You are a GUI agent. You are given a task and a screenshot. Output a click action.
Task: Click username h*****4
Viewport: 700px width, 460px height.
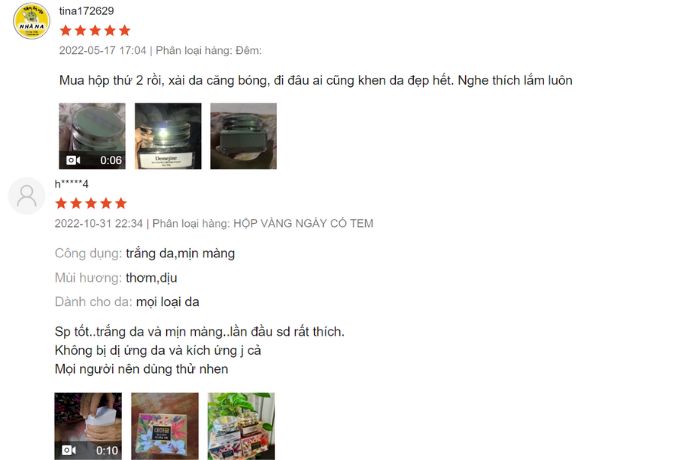click(71, 184)
